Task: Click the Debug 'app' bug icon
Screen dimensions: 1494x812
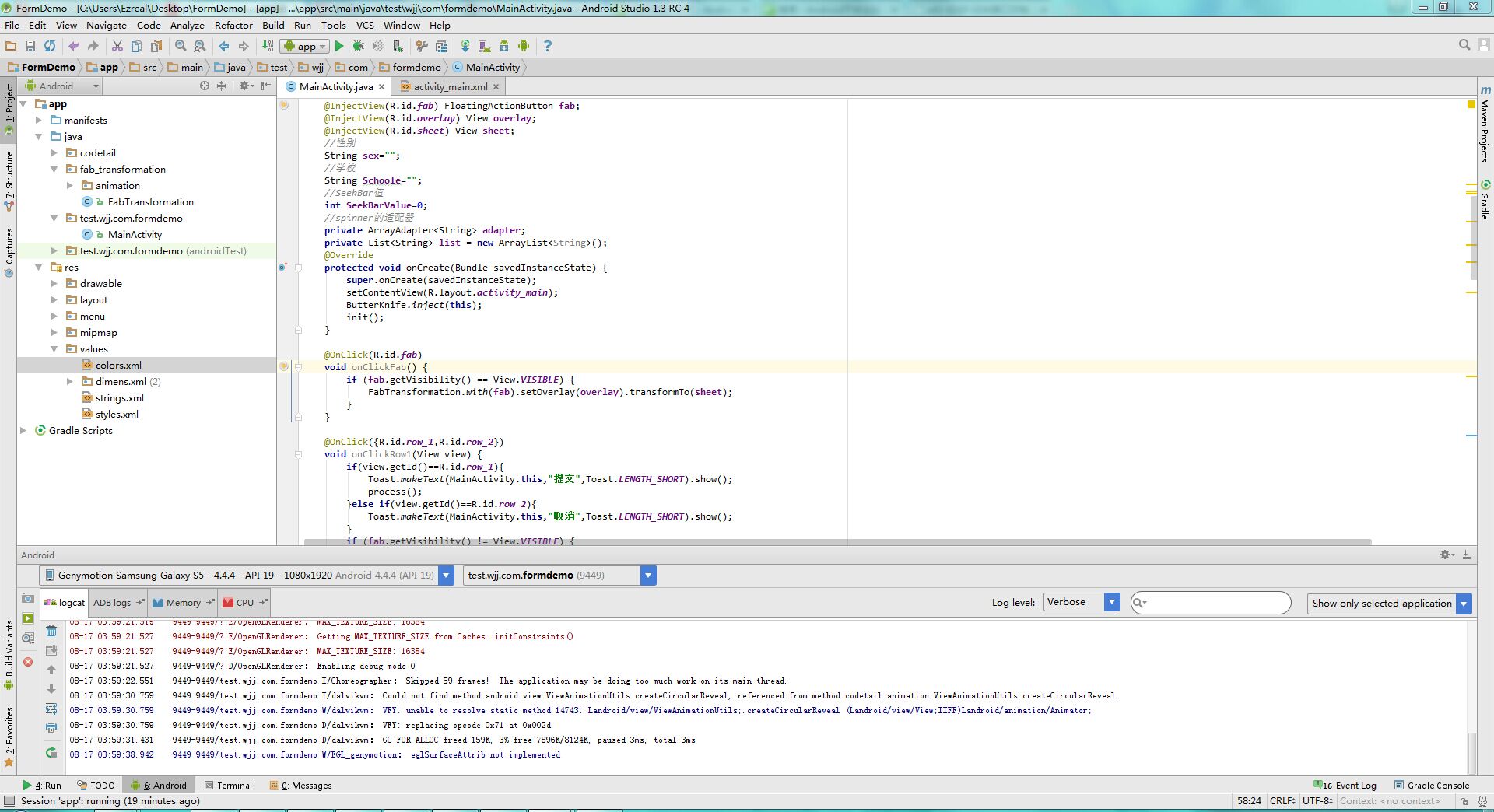Action: [359, 46]
